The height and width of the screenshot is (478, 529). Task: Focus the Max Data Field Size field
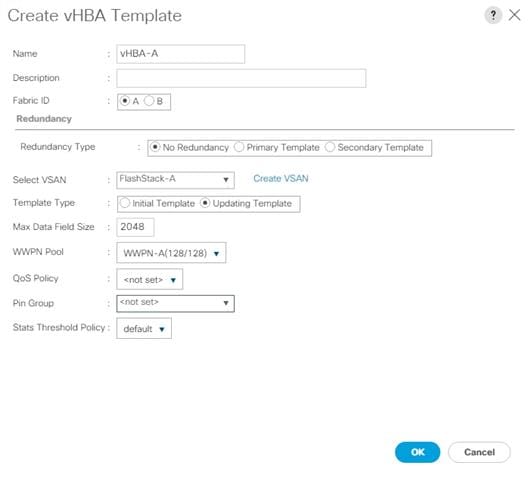click(135, 227)
